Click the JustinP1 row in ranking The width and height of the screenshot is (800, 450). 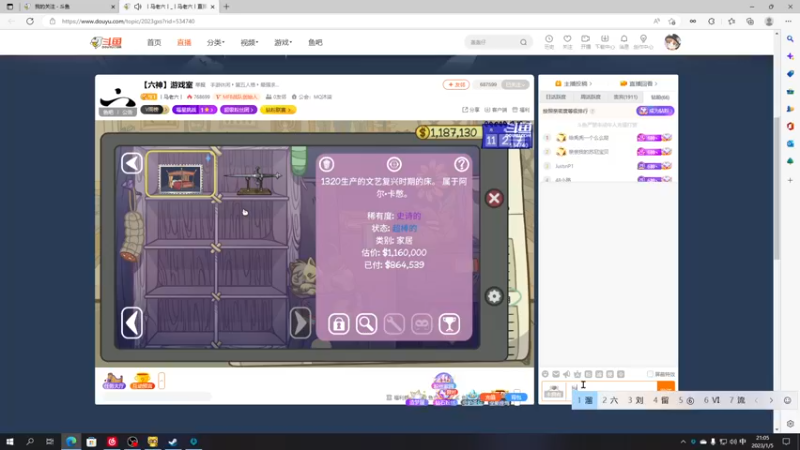(x=607, y=166)
